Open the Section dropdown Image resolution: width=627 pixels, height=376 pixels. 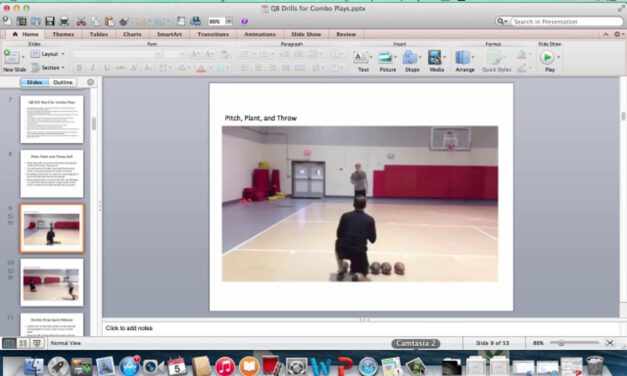[x=48, y=68]
